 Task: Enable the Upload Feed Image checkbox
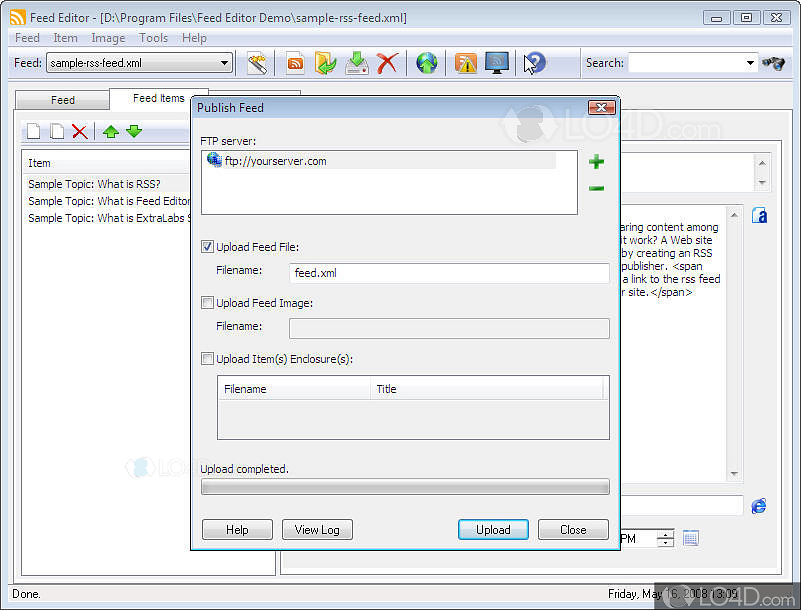pyautogui.click(x=208, y=303)
